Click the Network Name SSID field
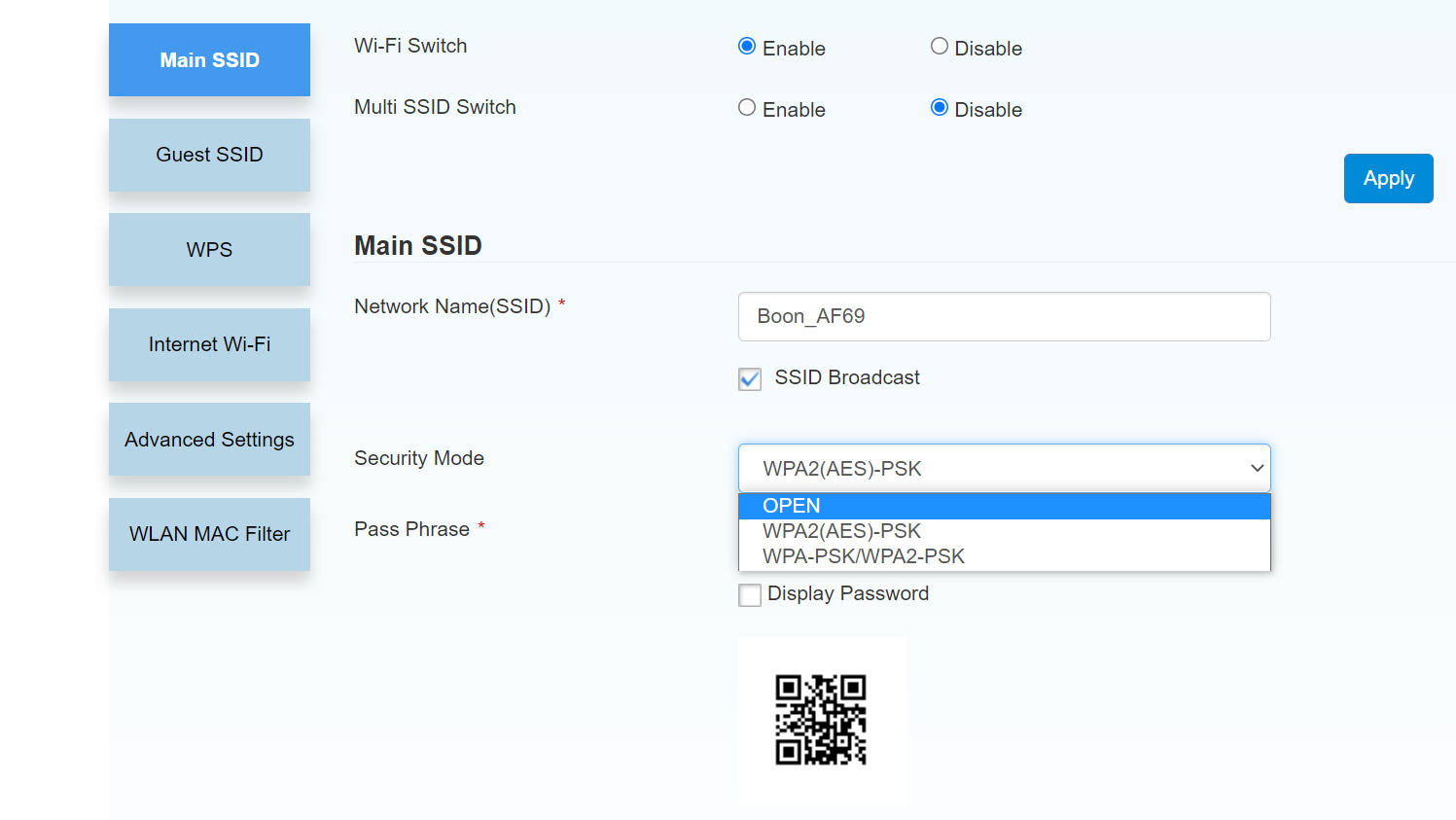The height and width of the screenshot is (820, 1456). tap(1004, 317)
